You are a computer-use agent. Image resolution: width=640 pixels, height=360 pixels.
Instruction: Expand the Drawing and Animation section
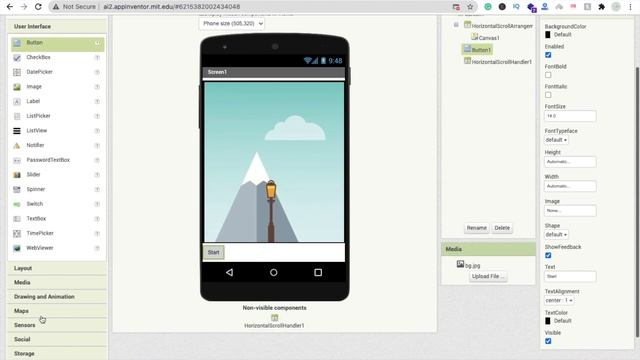coord(57,297)
